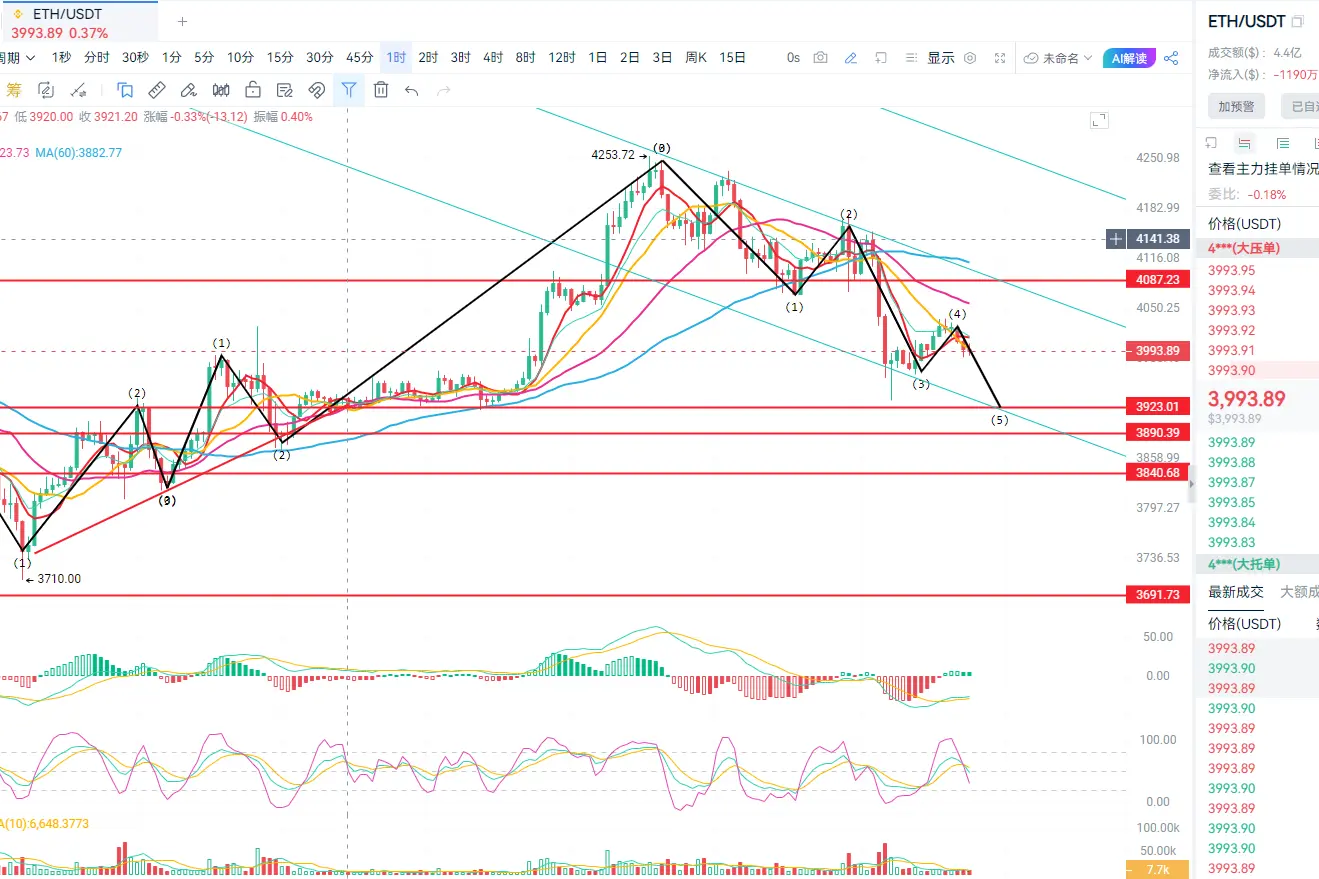Copy ETH/USDT symbol icon in side panel
Screen dimensions: 1319x879
(1297, 21)
